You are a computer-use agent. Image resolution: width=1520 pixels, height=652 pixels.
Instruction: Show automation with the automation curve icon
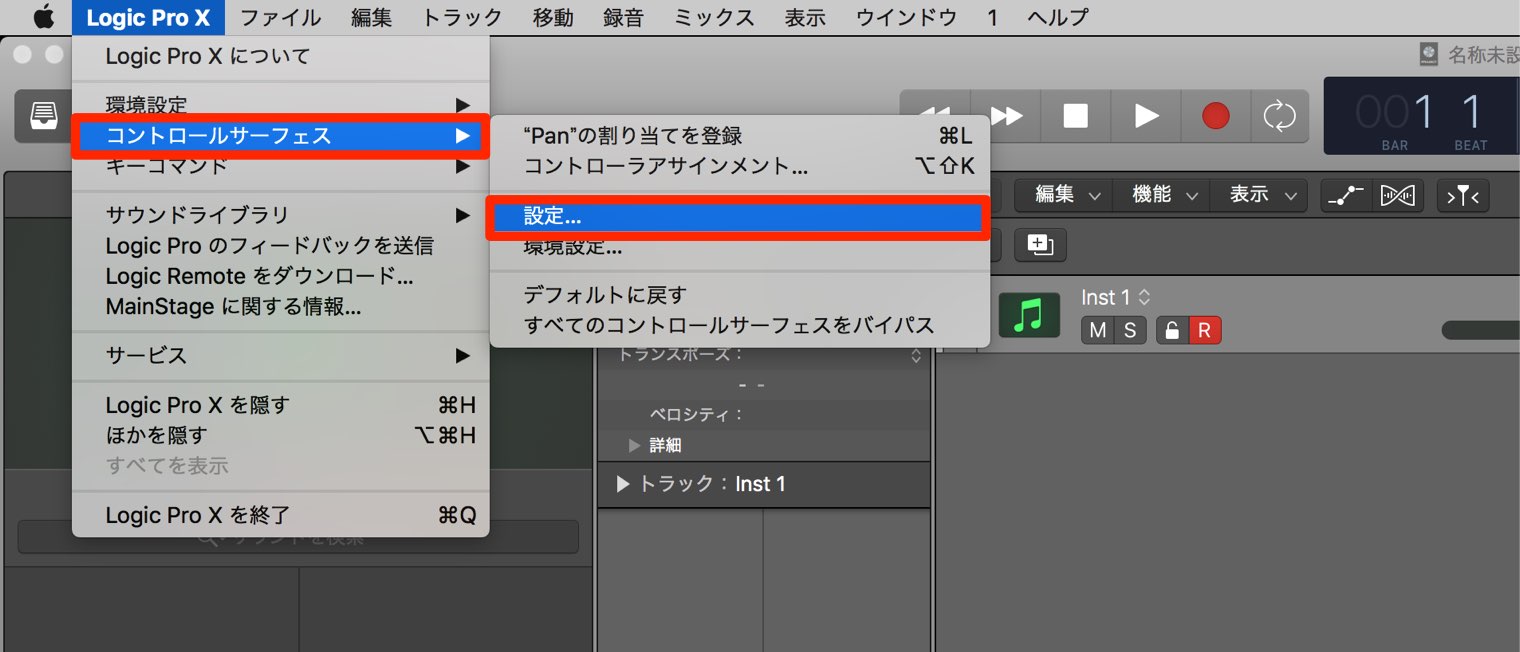pos(1345,196)
